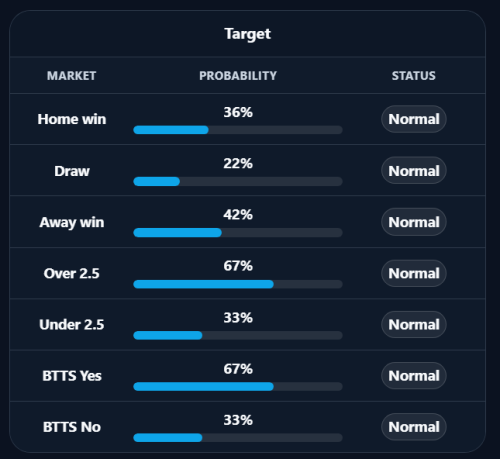Click the Draw Normal status badge
Viewport: 500px width, 459px height.
(x=414, y=171)
